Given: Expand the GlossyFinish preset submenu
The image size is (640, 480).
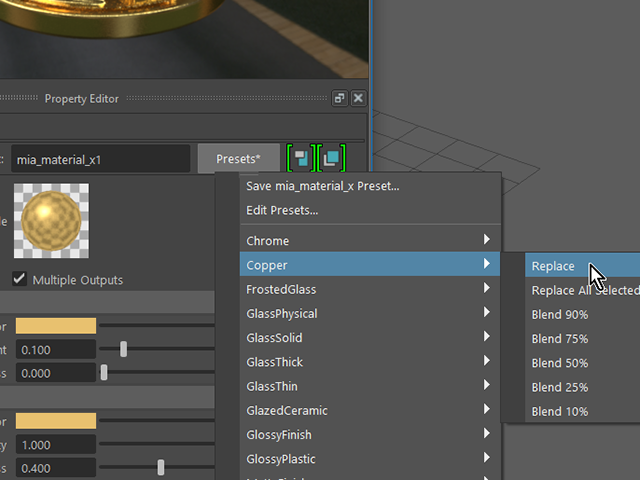Looking at the screenshot, I should tap(370, 434).
